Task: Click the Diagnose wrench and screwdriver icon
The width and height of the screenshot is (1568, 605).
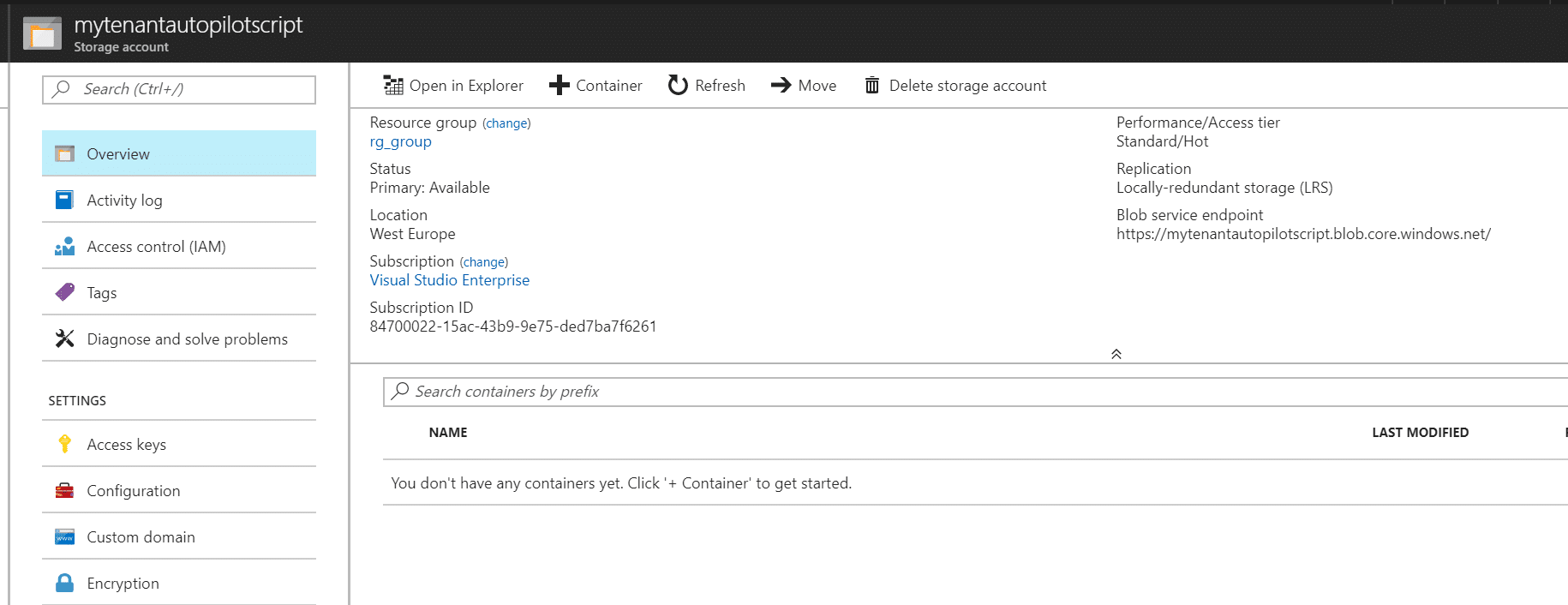Action: pos(64,339)
